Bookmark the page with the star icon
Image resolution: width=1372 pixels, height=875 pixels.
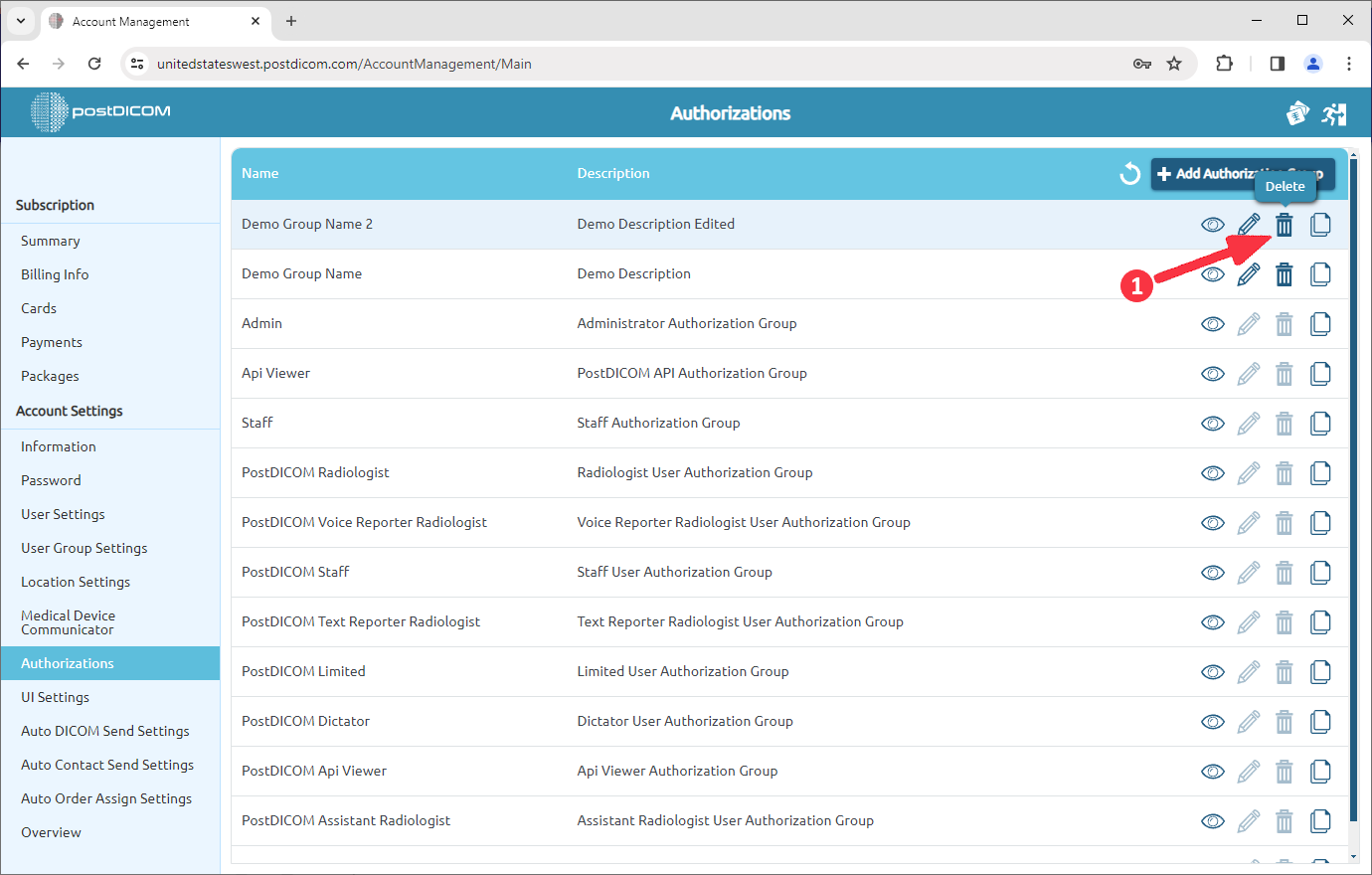click(1174, 63)
